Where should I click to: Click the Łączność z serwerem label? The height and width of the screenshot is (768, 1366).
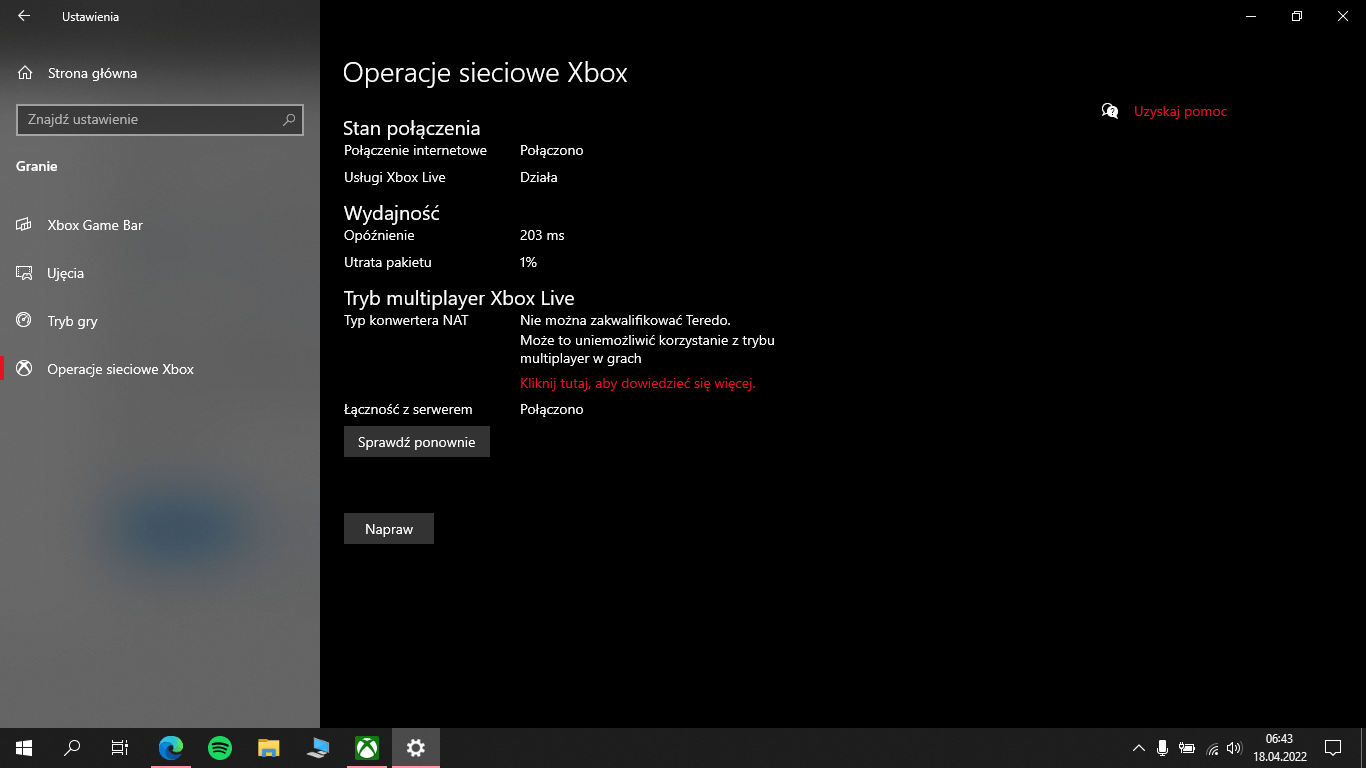click(x=408, y=409)
